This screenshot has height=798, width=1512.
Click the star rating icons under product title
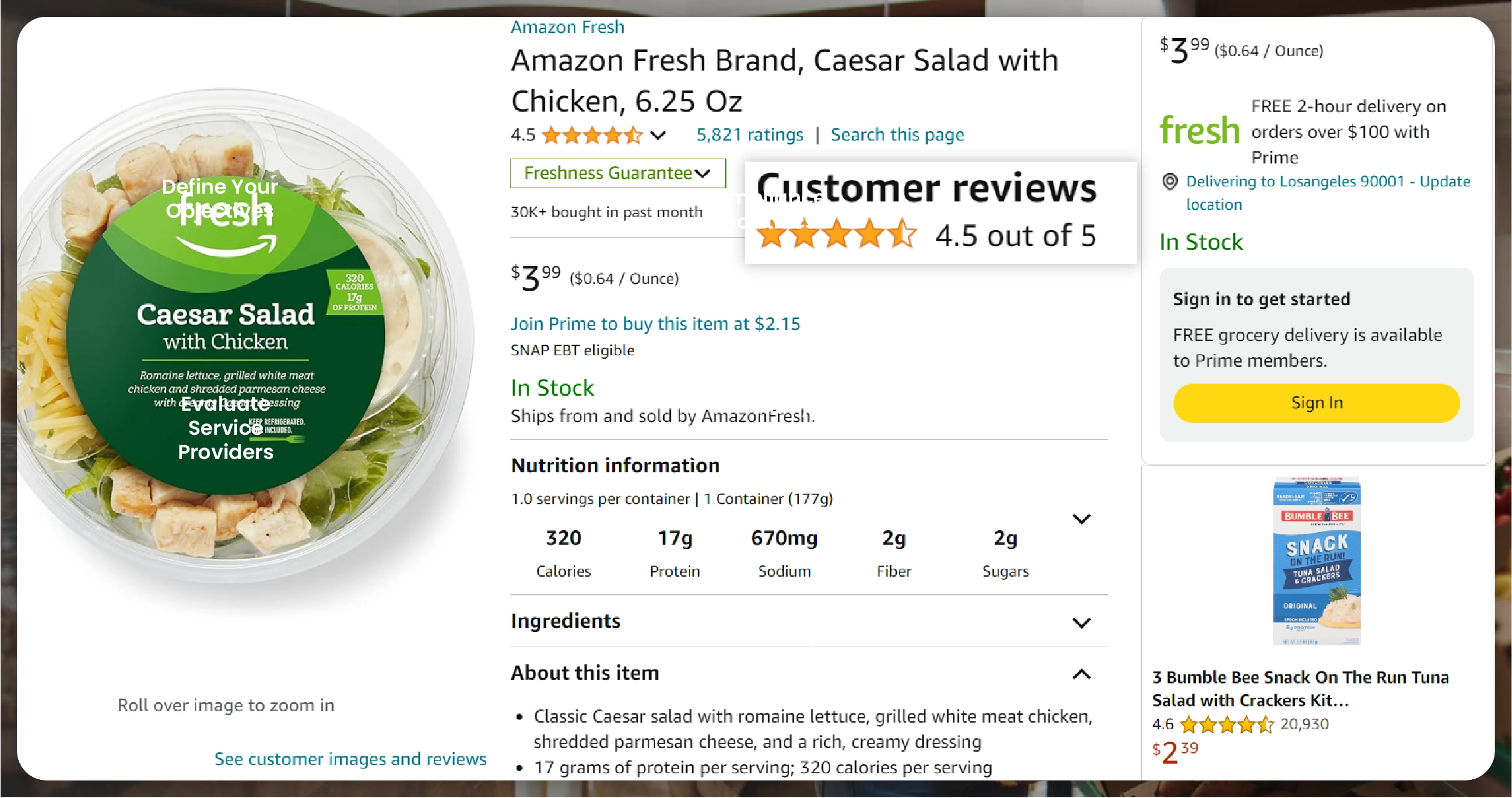coord(592,135)
